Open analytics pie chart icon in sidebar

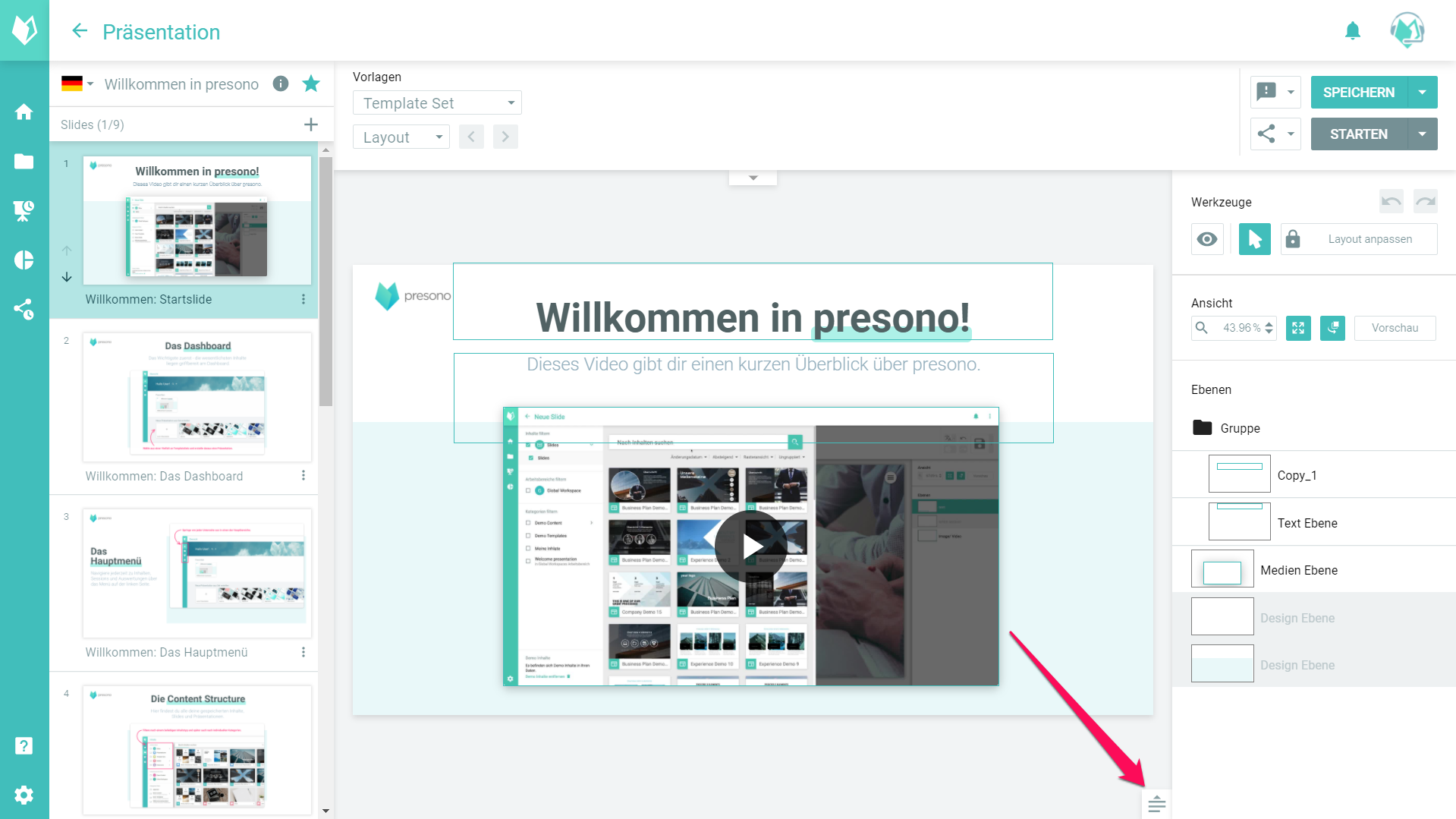(x=24, y=260)
